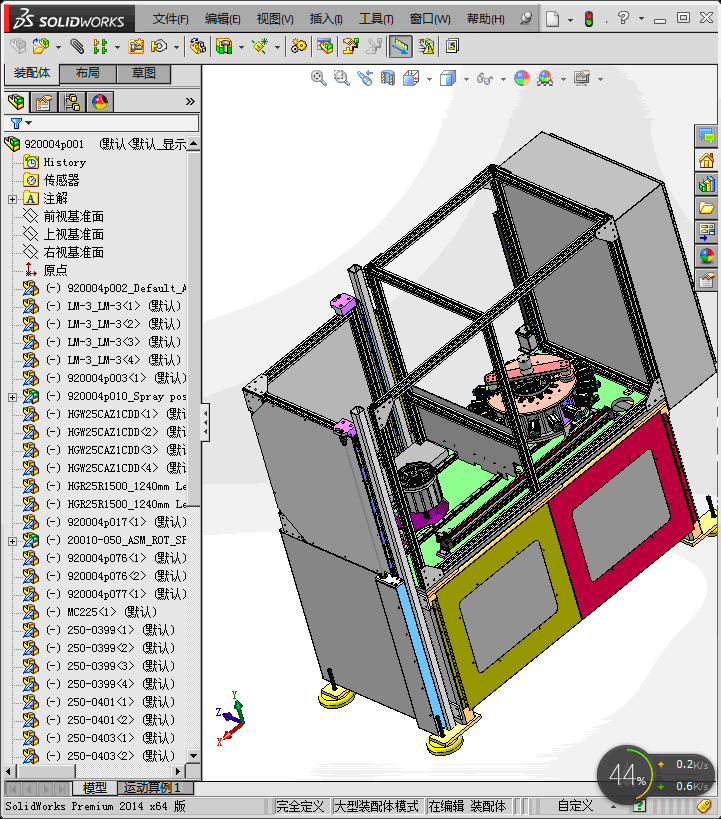721x819 pixels.
Task: Open the Reference Geometry dropdown arrow
Action: (277, 48)
